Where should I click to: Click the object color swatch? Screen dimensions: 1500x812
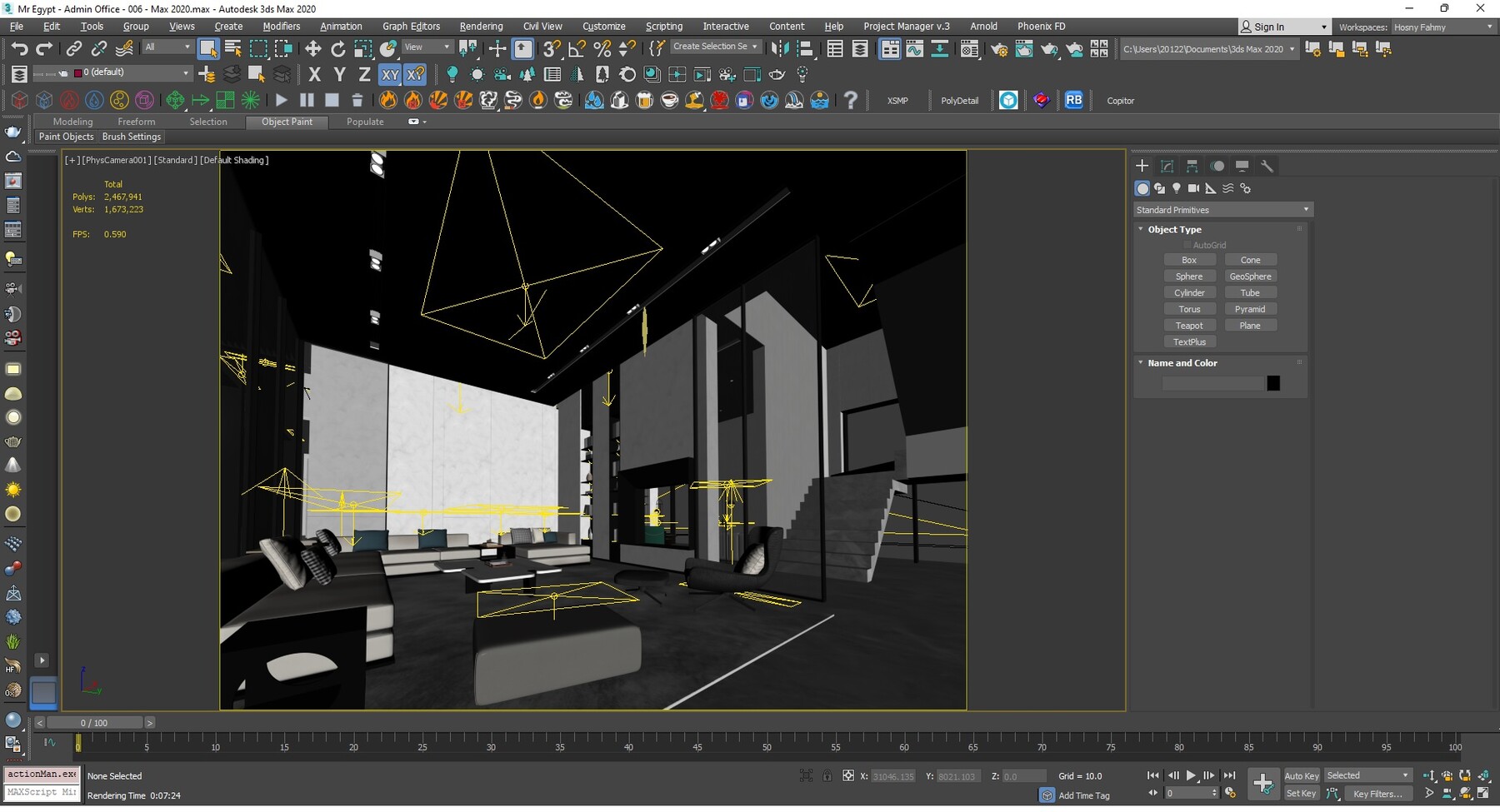tap(1273, 383)
